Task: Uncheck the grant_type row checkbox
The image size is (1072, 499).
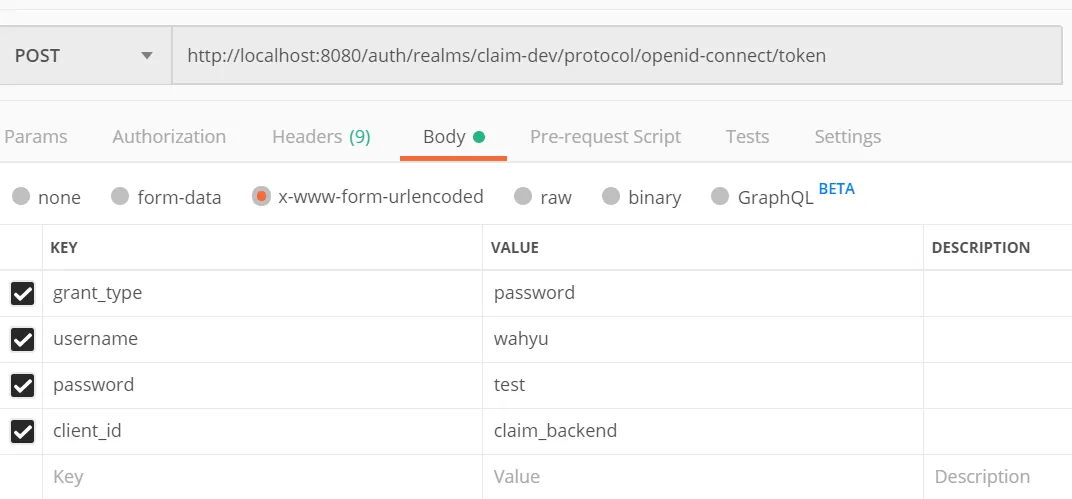Action: 21,294
